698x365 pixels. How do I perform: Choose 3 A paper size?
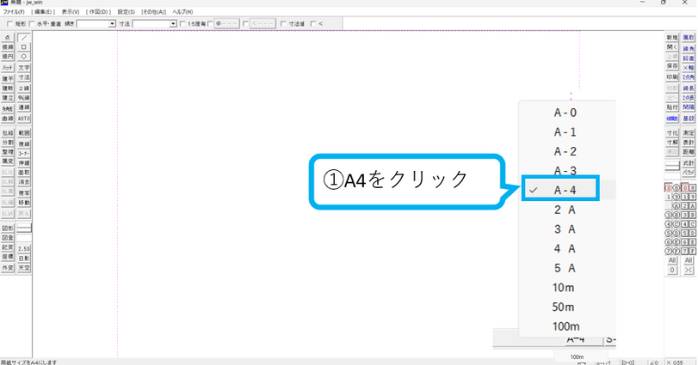coord(565,229)
